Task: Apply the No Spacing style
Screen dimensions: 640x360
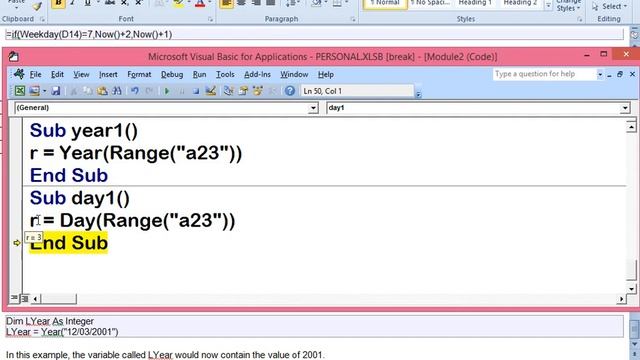Action: click(x=430, y=3)
